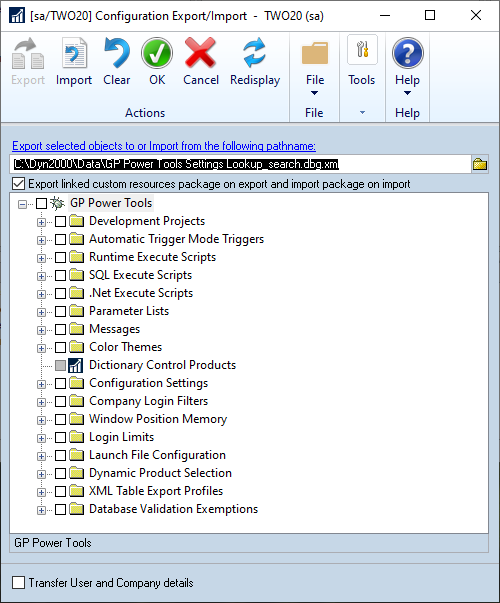Screen dimensions: 500x603
Task: Click the Messages folder icon
Action: click(77, 329)
